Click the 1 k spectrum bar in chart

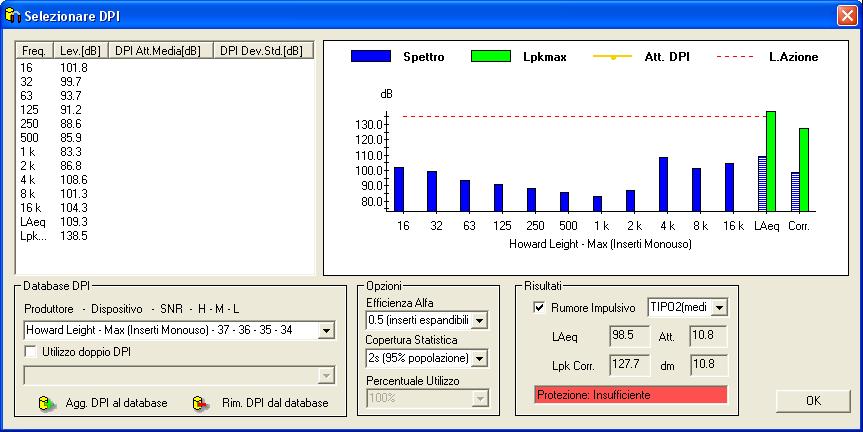click(597, 204)
